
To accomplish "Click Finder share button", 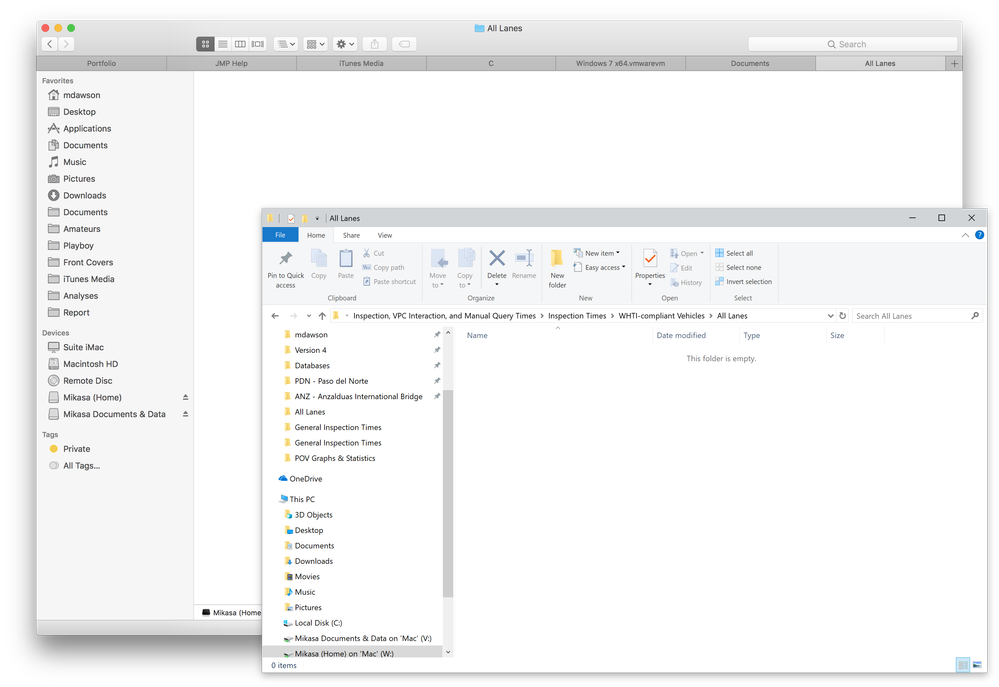I will pos(375,44).
